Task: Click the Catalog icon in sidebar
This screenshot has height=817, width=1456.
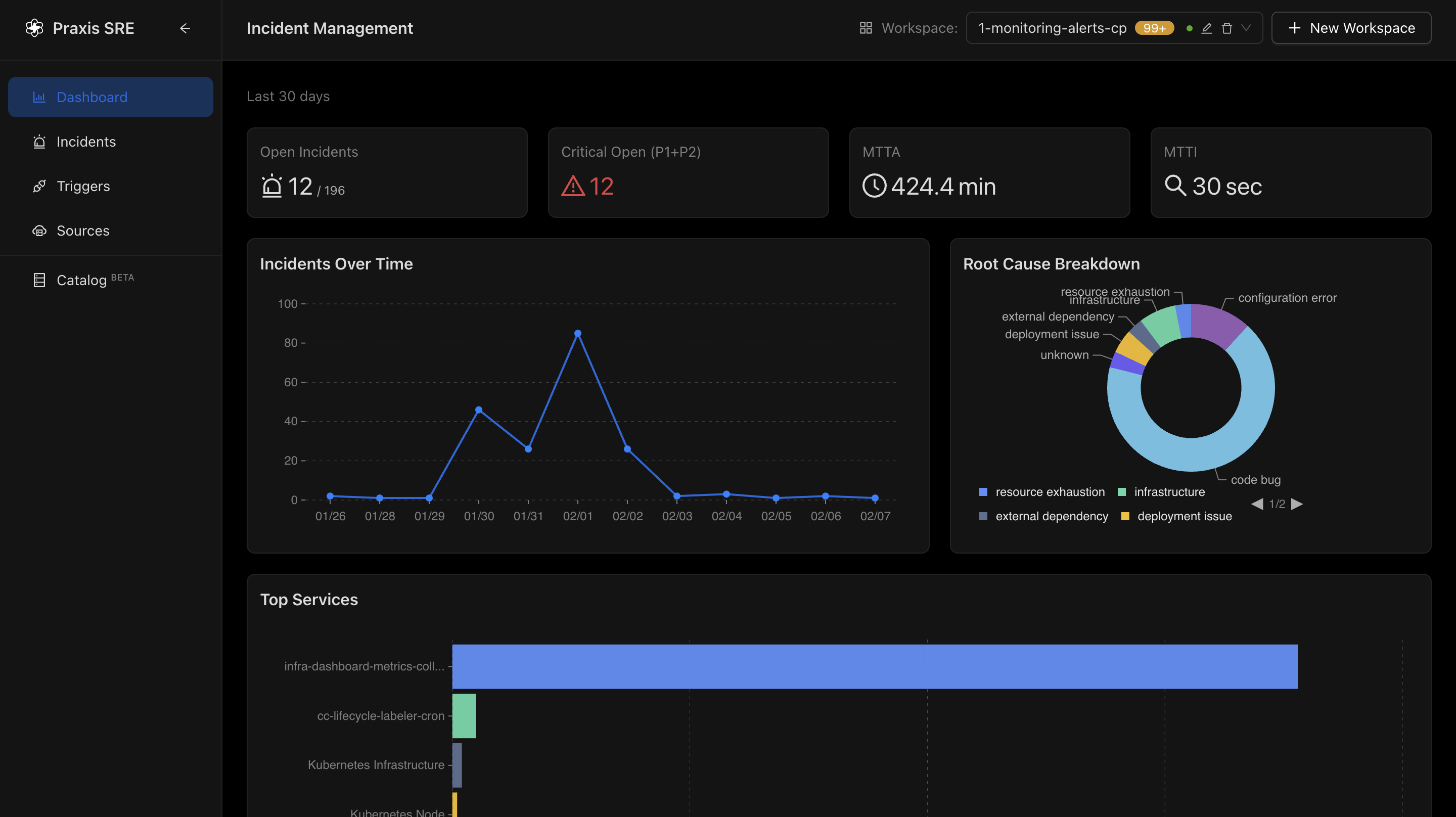Action: coord(39,280)
